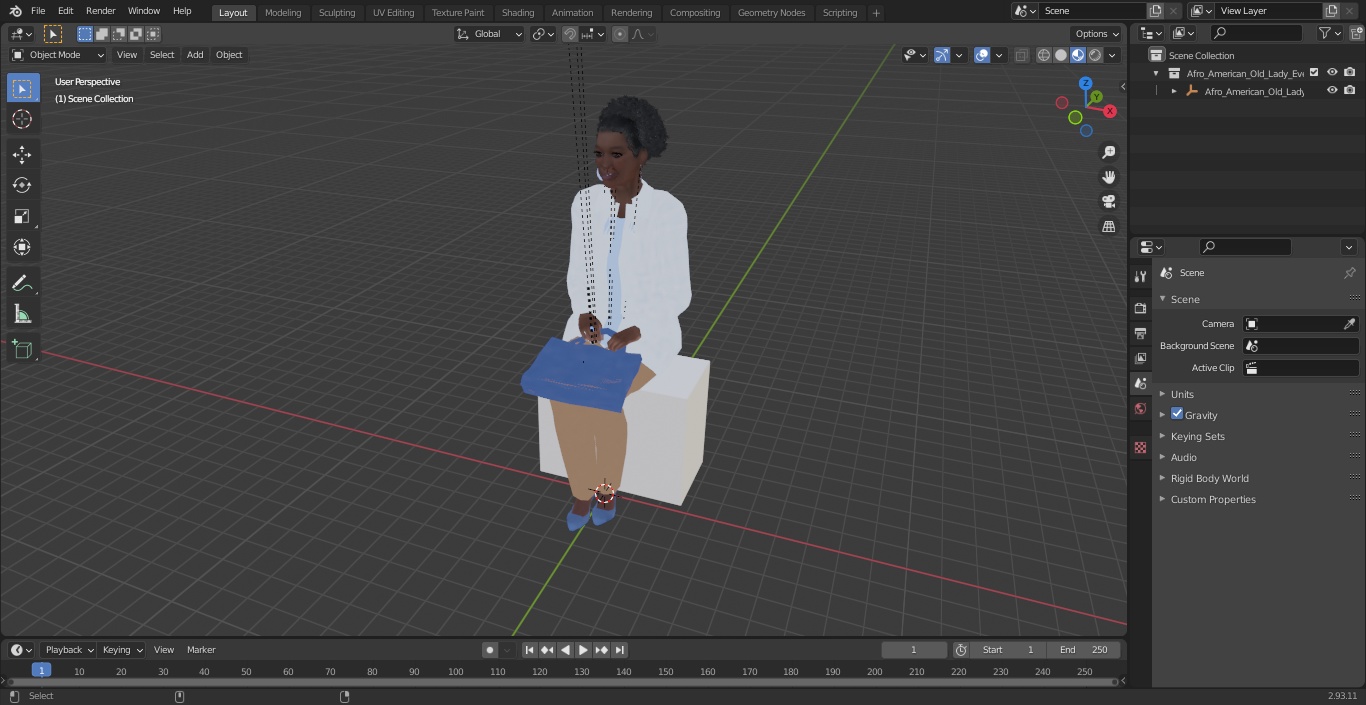Choose the Add Cube tool
This screenshot has height=705, width=1366.
click(x=22, y=349)
